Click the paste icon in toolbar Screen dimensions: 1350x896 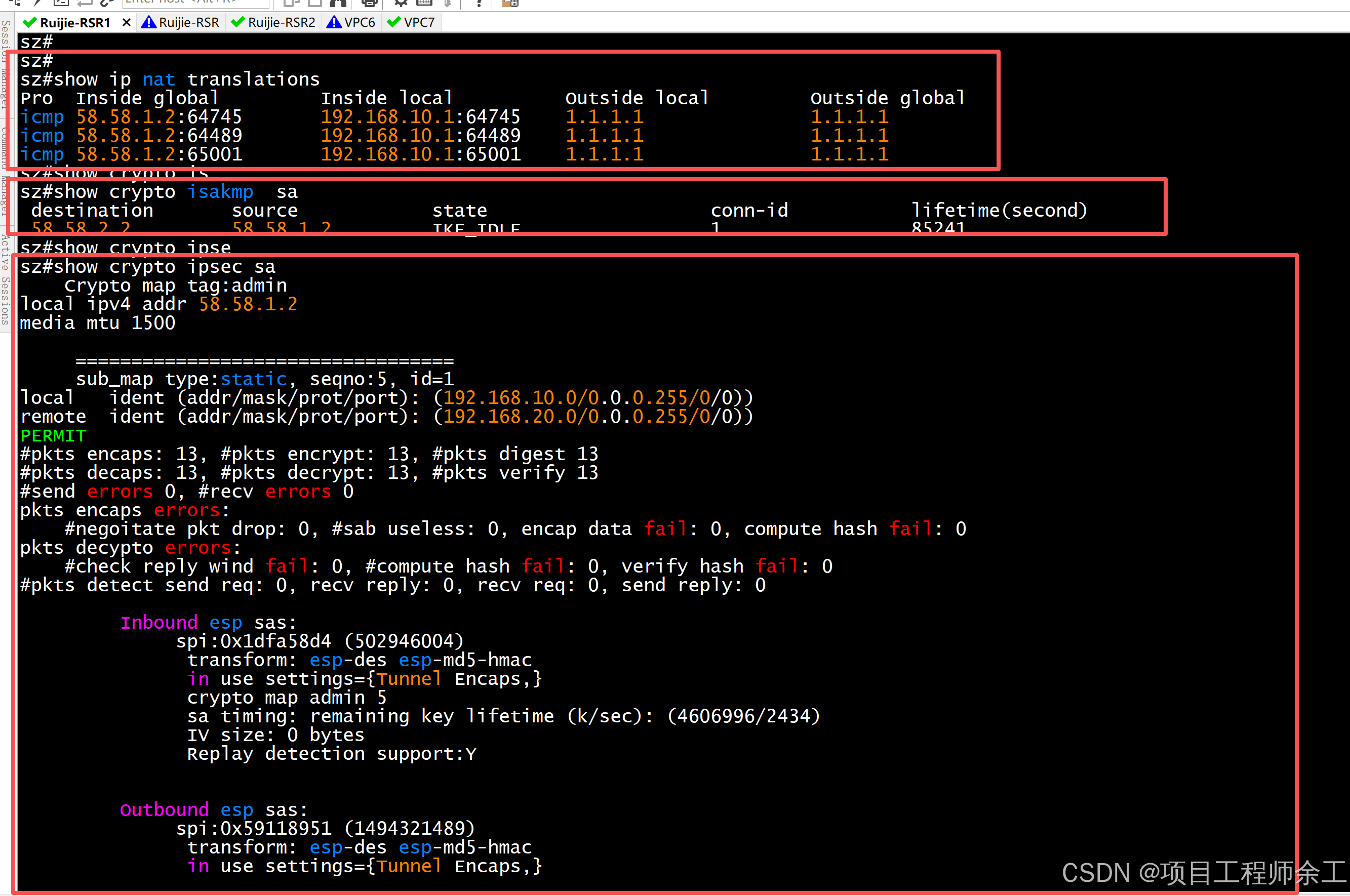point(315,3)
